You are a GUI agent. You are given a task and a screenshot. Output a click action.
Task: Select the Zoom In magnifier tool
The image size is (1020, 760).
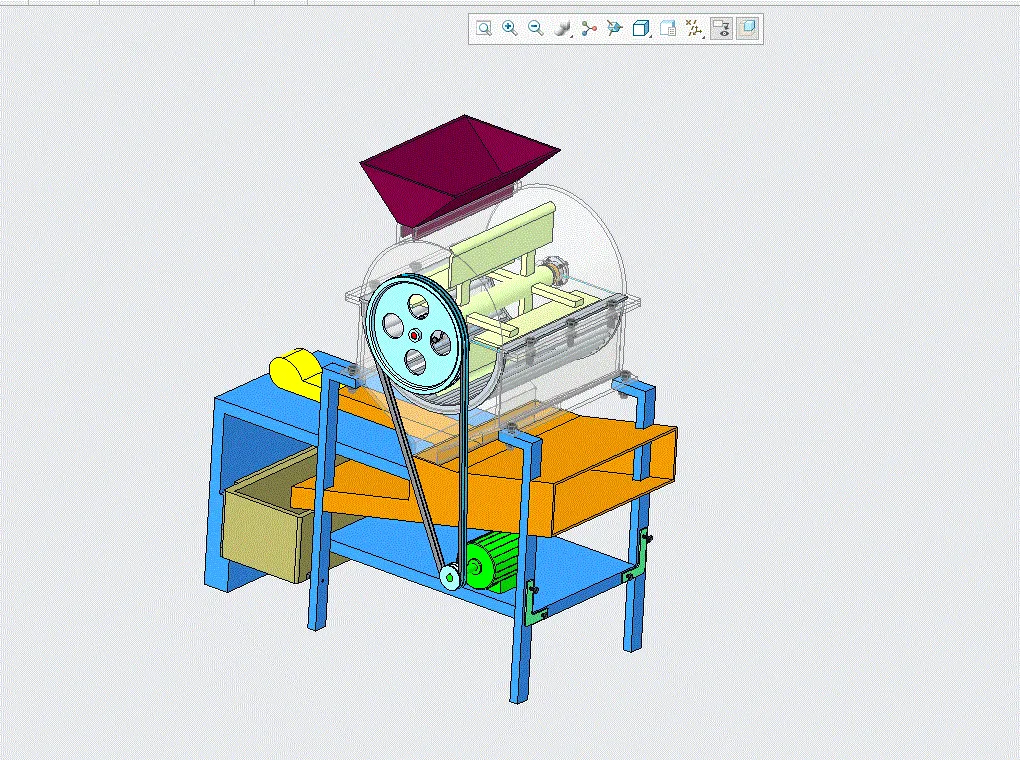point(510,28)
